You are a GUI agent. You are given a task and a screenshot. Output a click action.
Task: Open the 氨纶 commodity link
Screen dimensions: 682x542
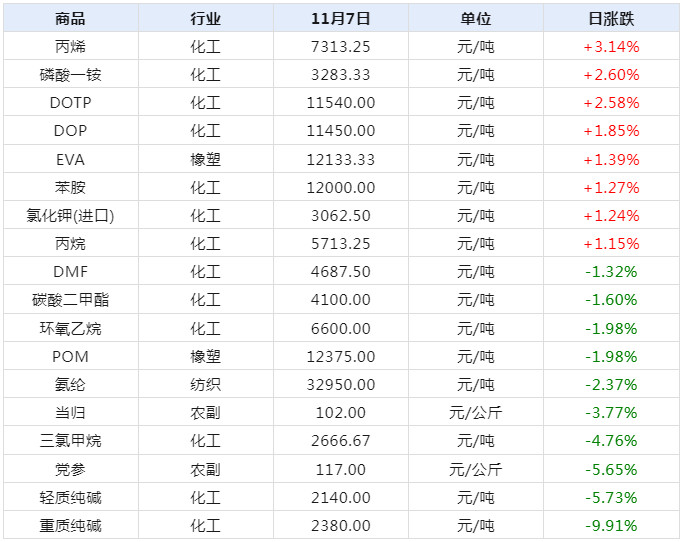[70, 385]
